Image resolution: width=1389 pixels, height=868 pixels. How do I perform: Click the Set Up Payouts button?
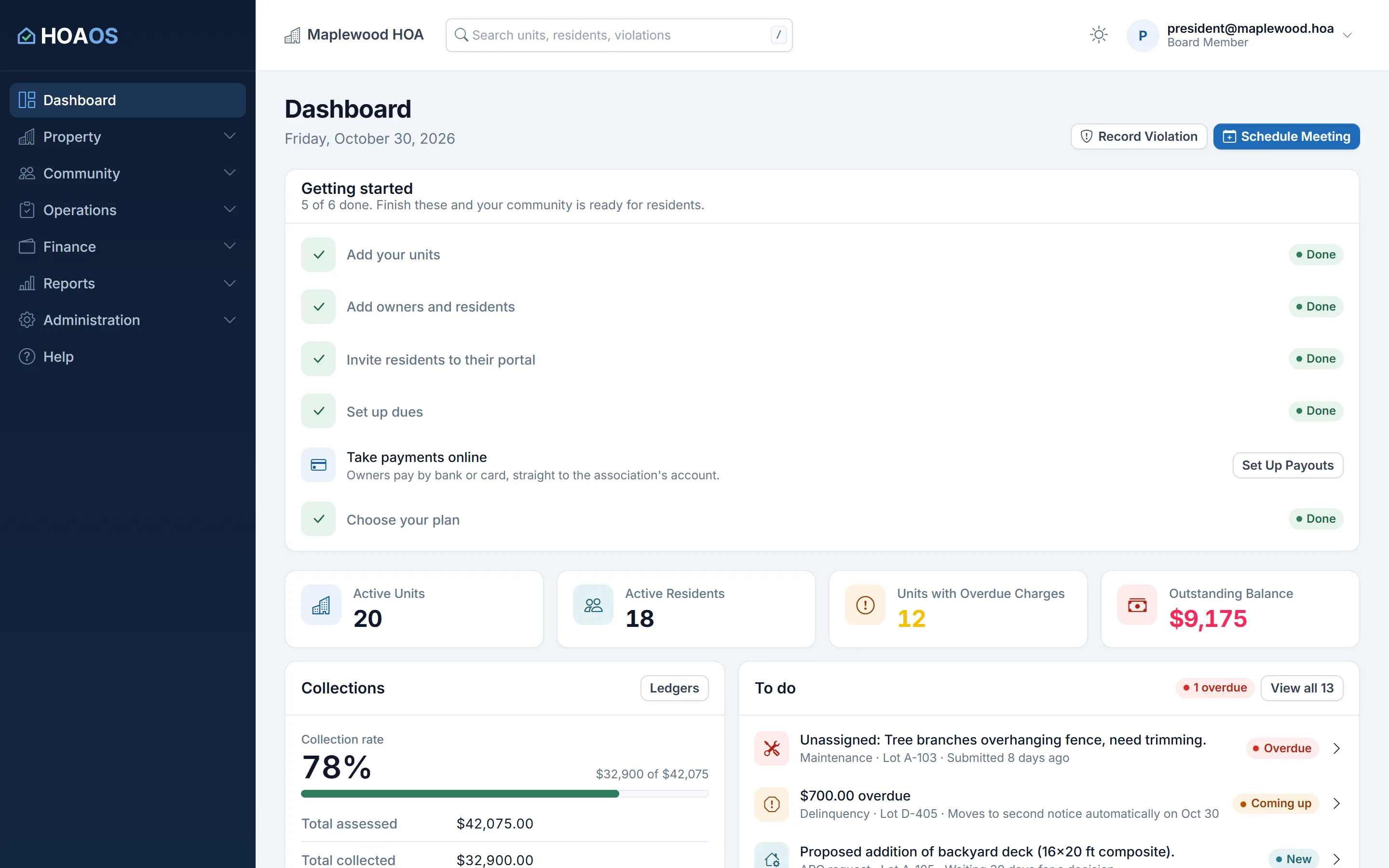click(x=1287, y=465)
